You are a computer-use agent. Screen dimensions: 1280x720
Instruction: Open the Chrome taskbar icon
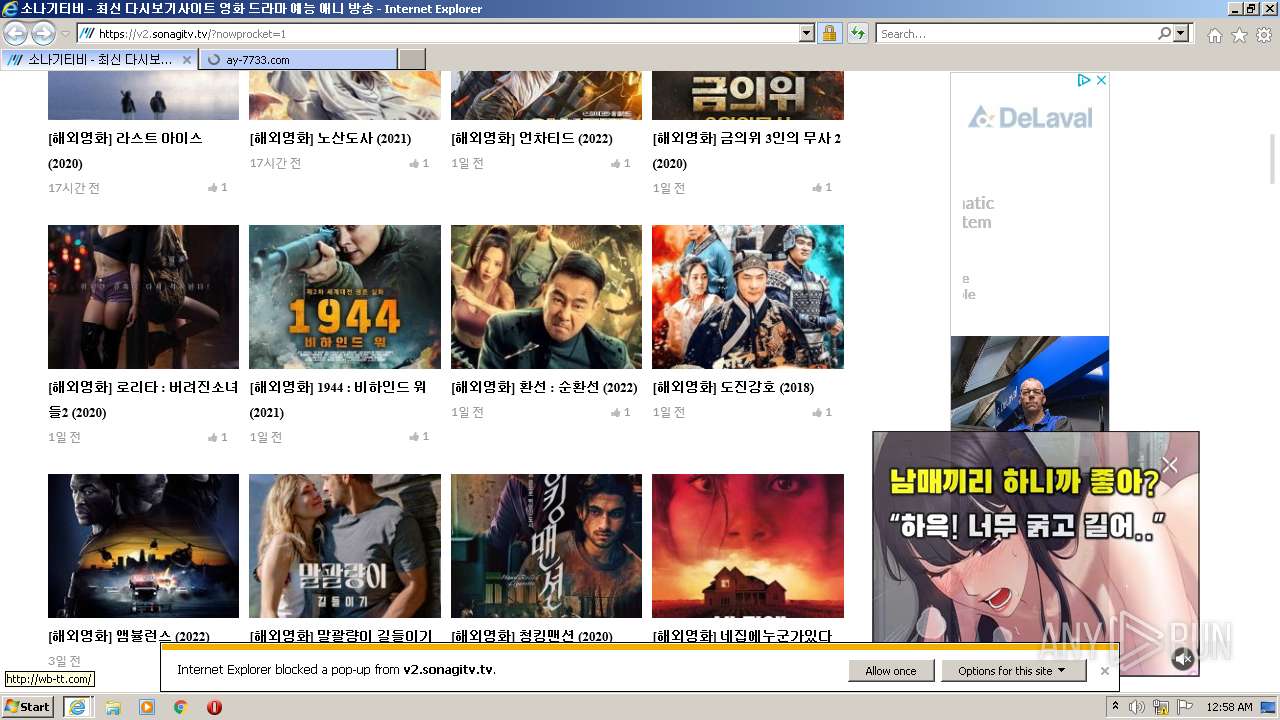[x=180, y=707]
